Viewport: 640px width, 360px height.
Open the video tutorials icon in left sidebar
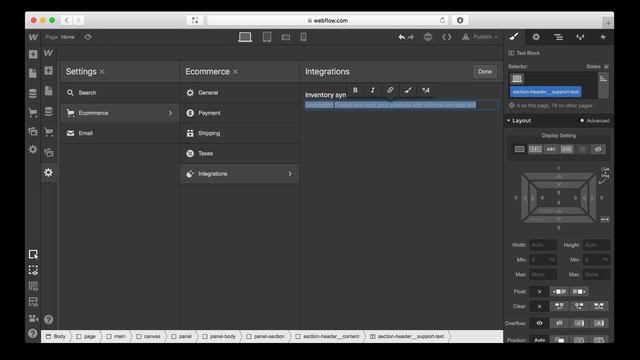(x=33, y=318)
